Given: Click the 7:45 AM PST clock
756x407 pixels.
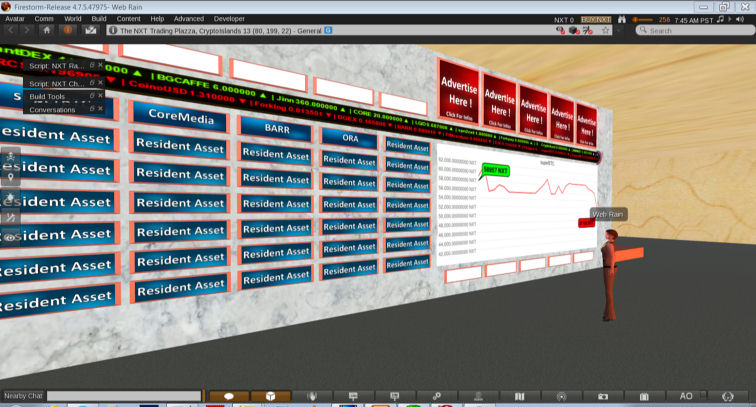Looking at the screenshot, I should tap(693, 20).
